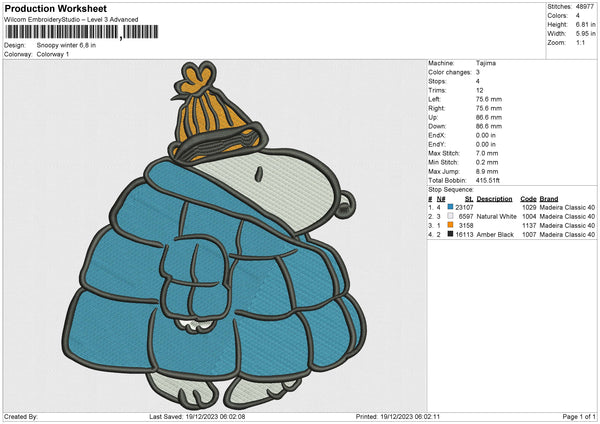
Task: Click the Snoopy embroidery design preview
Action: click(x=215, y=235)
